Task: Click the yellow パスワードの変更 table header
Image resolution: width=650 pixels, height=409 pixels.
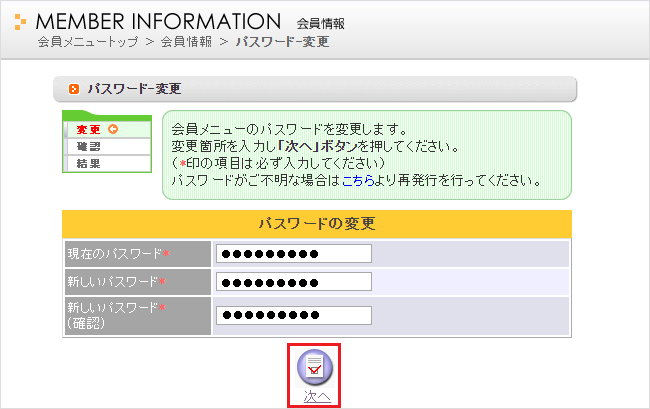Action: pos(316,223)
